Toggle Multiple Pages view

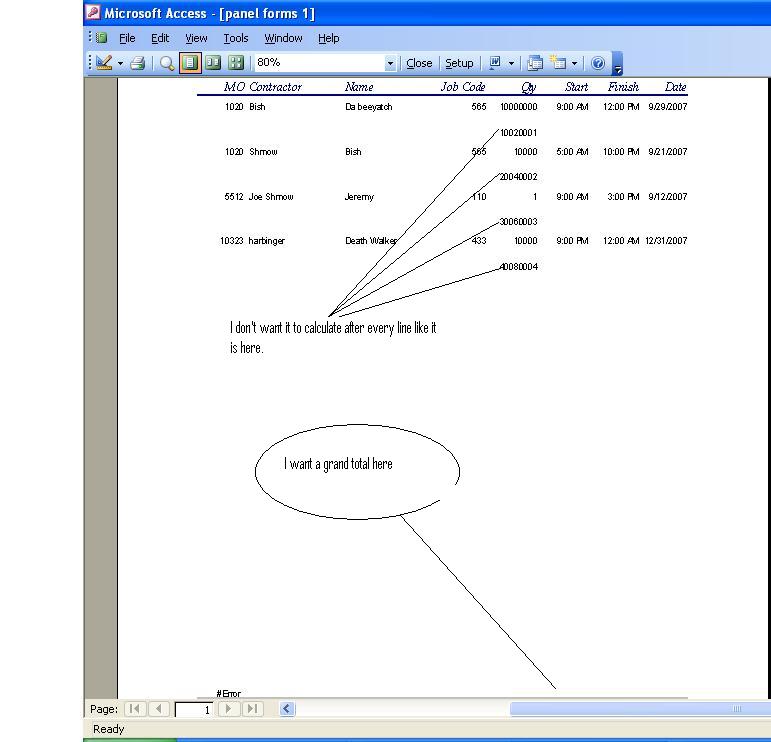[236, 62]
